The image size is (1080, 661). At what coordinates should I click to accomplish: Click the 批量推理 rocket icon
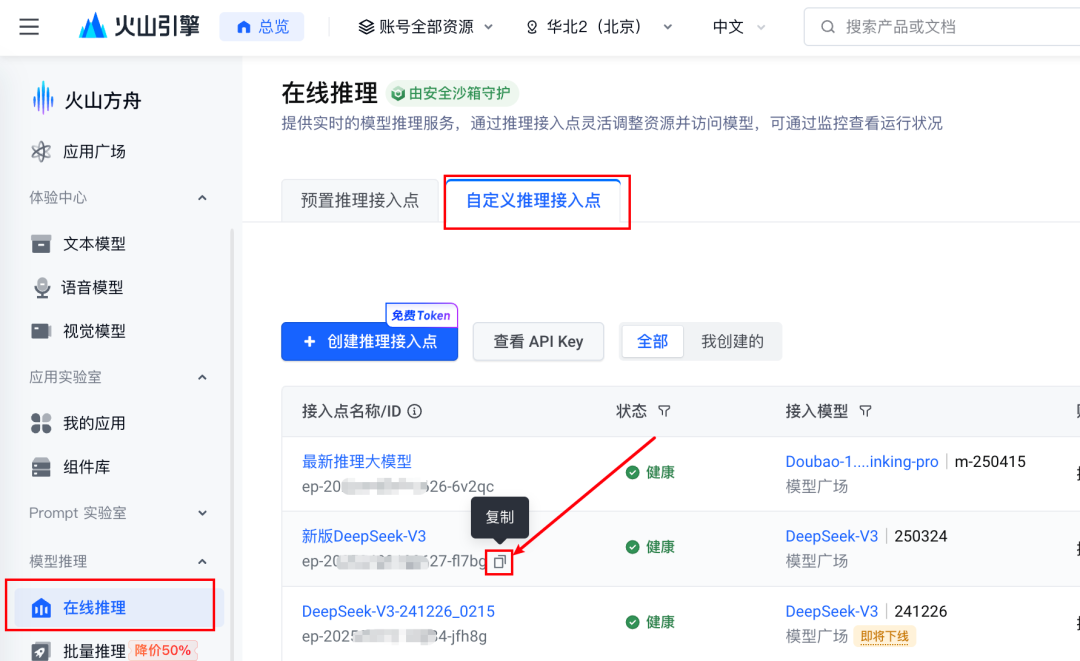point(41,651)
